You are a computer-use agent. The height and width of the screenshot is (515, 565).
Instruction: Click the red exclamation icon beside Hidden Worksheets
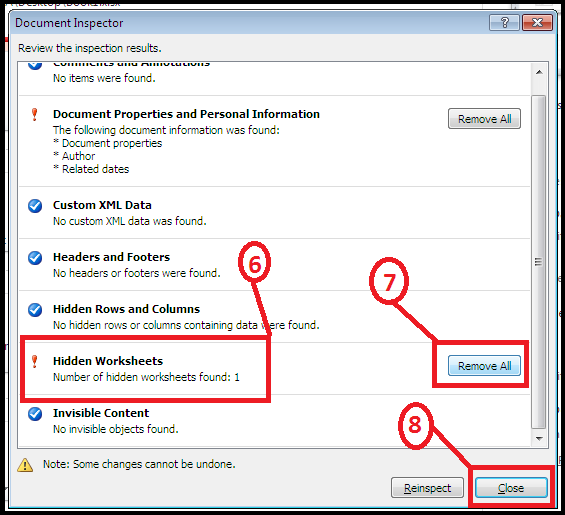coord(35,361)
